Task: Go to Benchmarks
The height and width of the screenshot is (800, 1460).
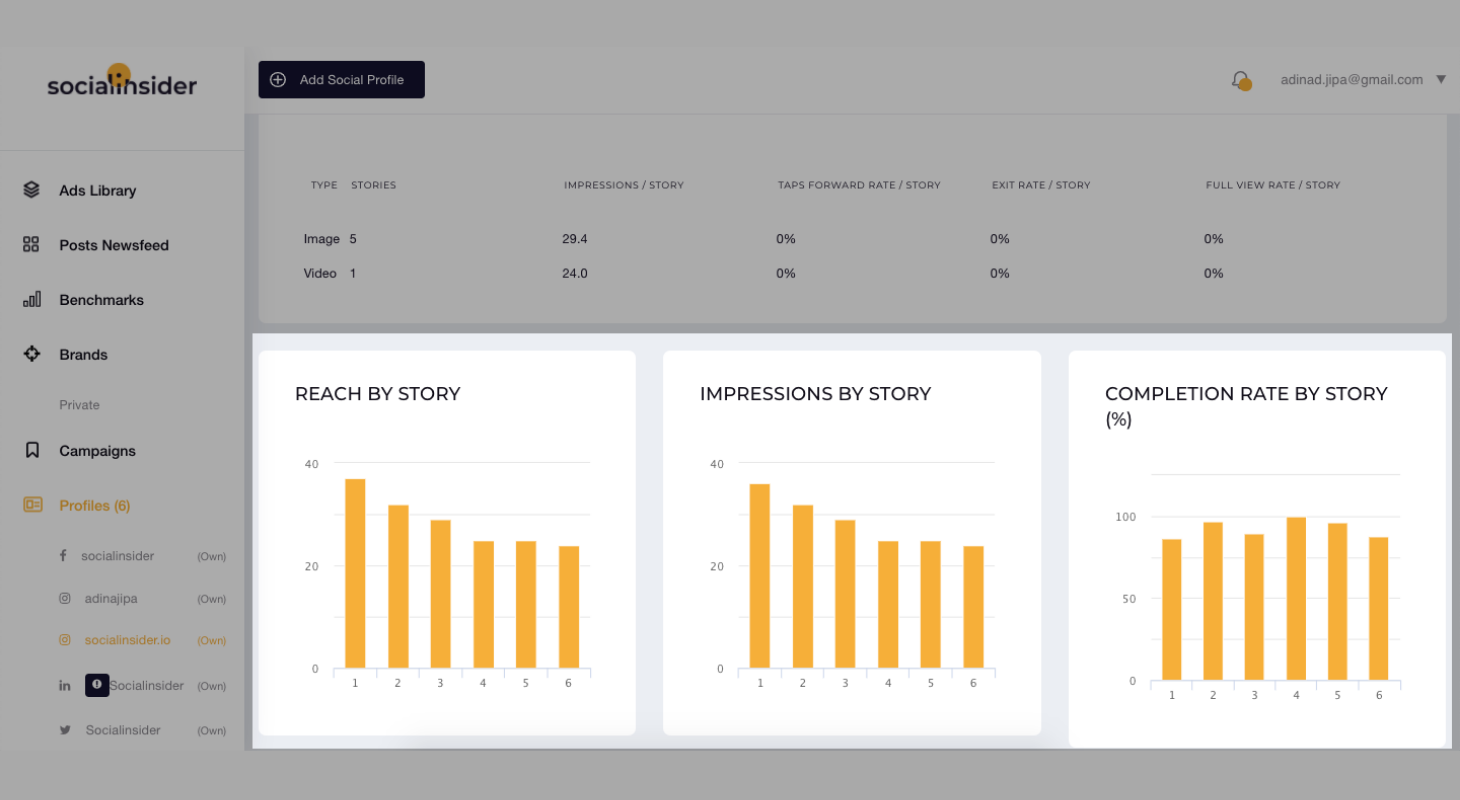Action: (x=101, y=300)
